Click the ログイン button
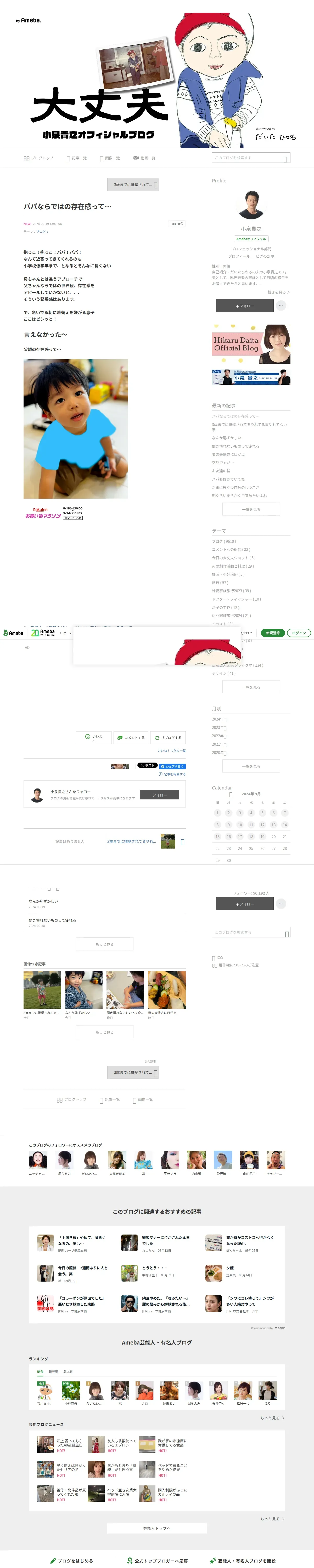 click(299, 633)
